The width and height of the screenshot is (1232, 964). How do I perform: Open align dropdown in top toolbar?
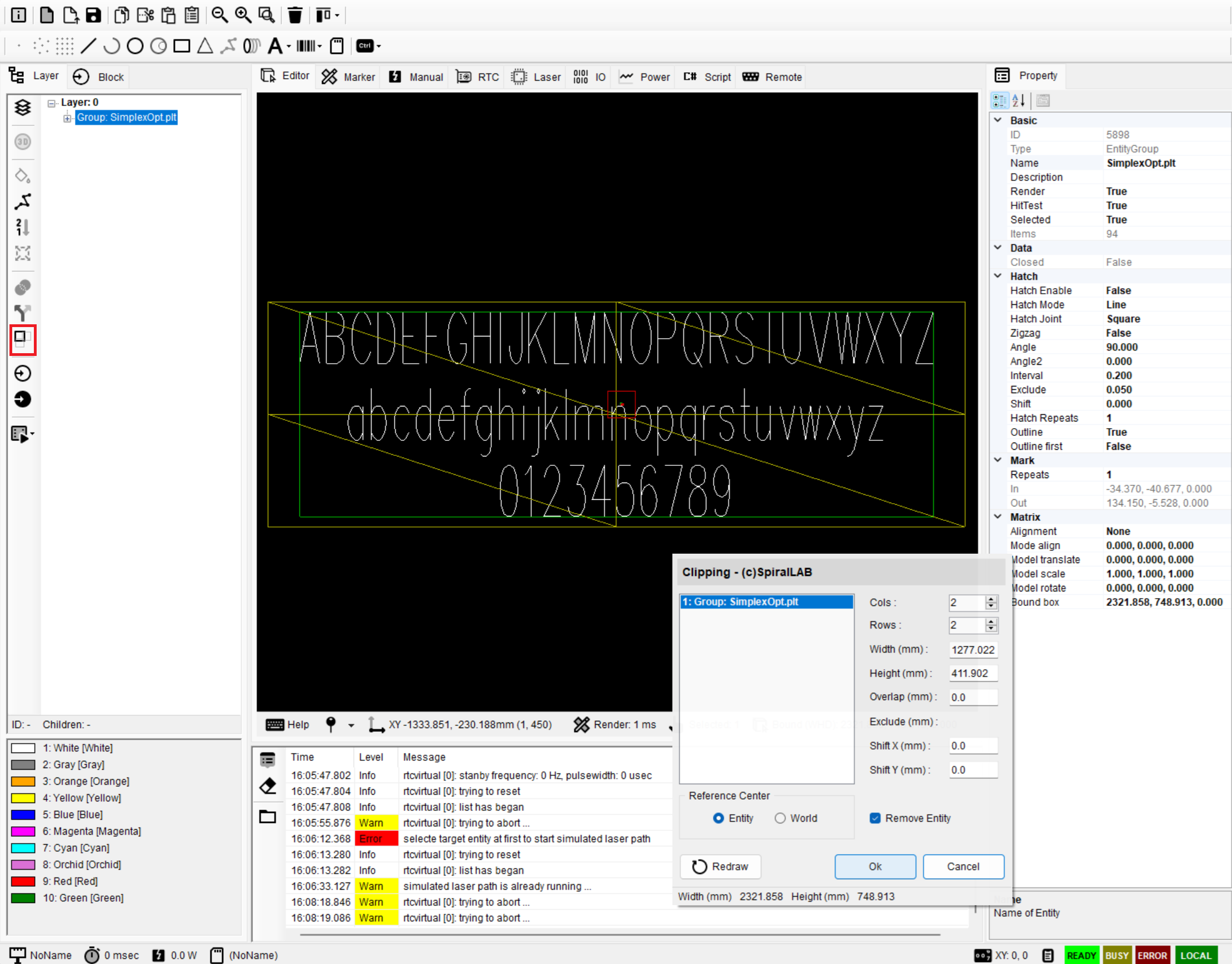pos(337,15)
